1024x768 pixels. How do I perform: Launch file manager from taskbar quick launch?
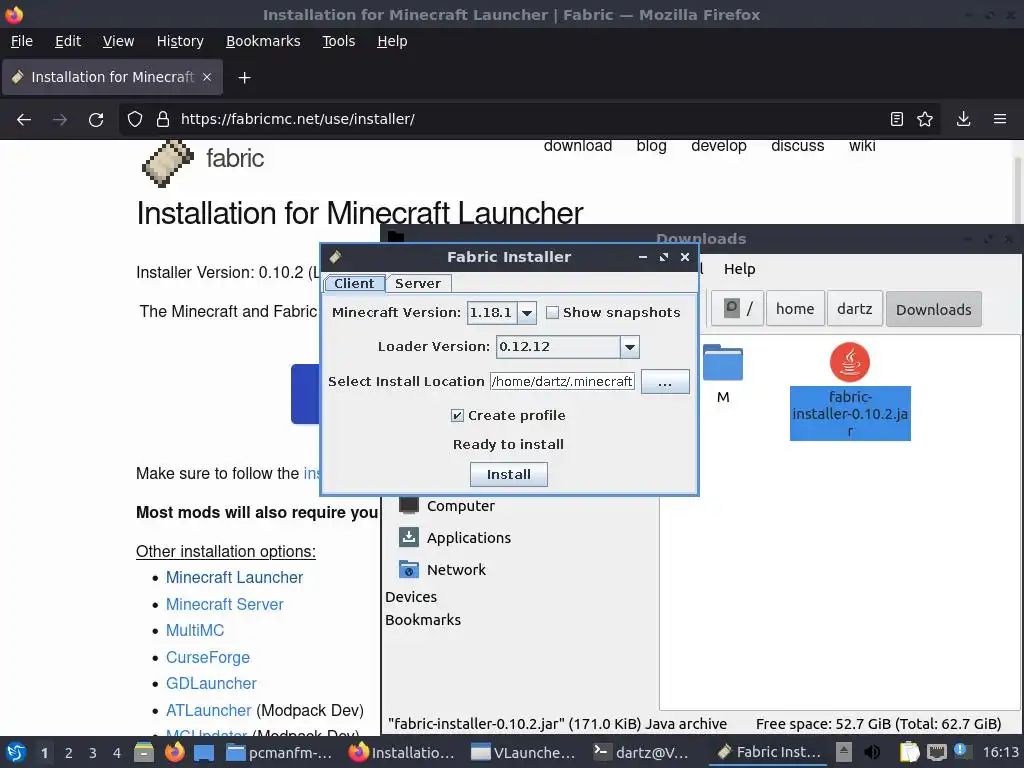[x=144, y=752]
